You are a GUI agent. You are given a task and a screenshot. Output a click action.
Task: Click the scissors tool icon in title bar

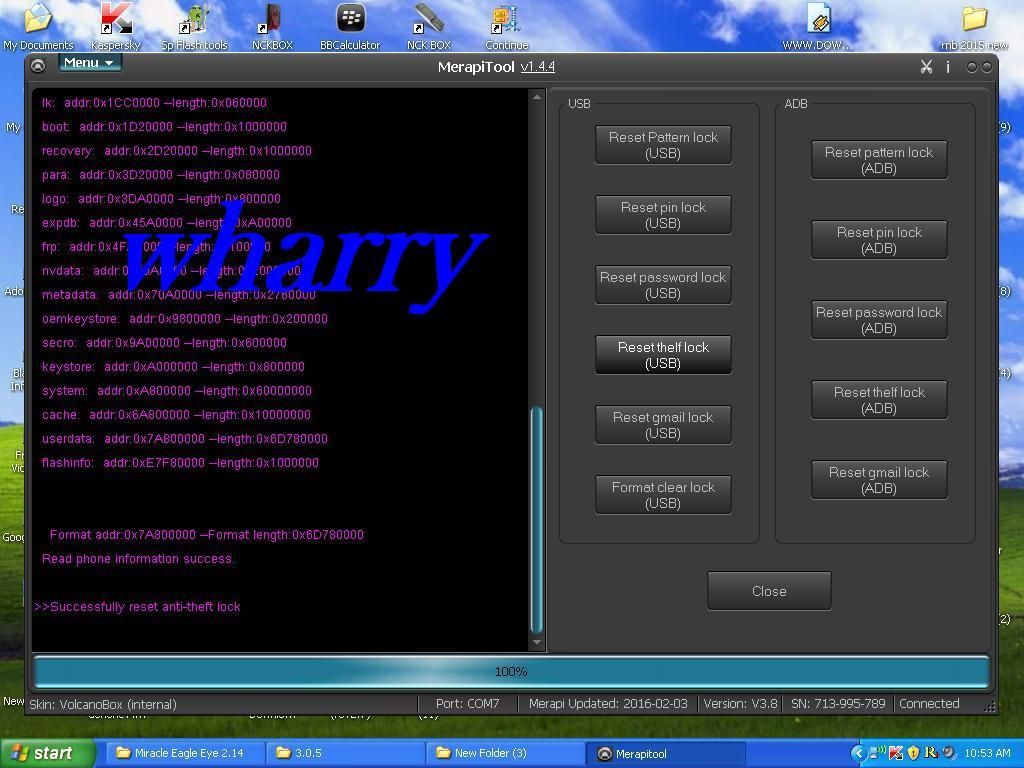(926, 67)
